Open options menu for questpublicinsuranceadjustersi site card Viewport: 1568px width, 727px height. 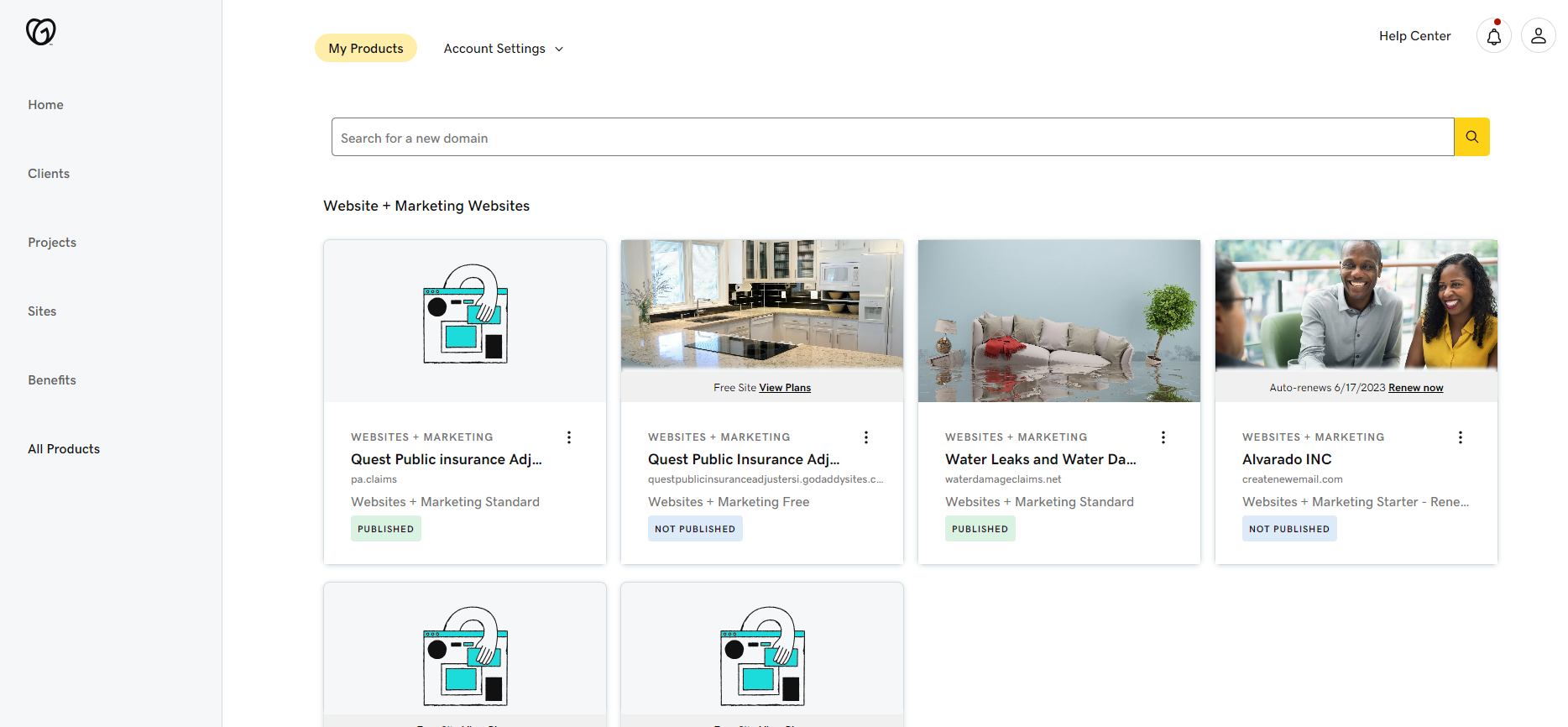[x=866, y=437]
